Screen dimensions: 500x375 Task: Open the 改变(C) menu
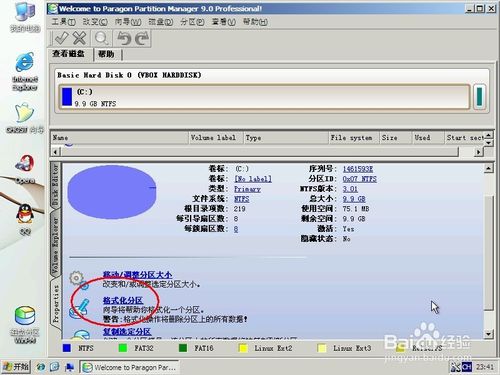coord(95,22)
